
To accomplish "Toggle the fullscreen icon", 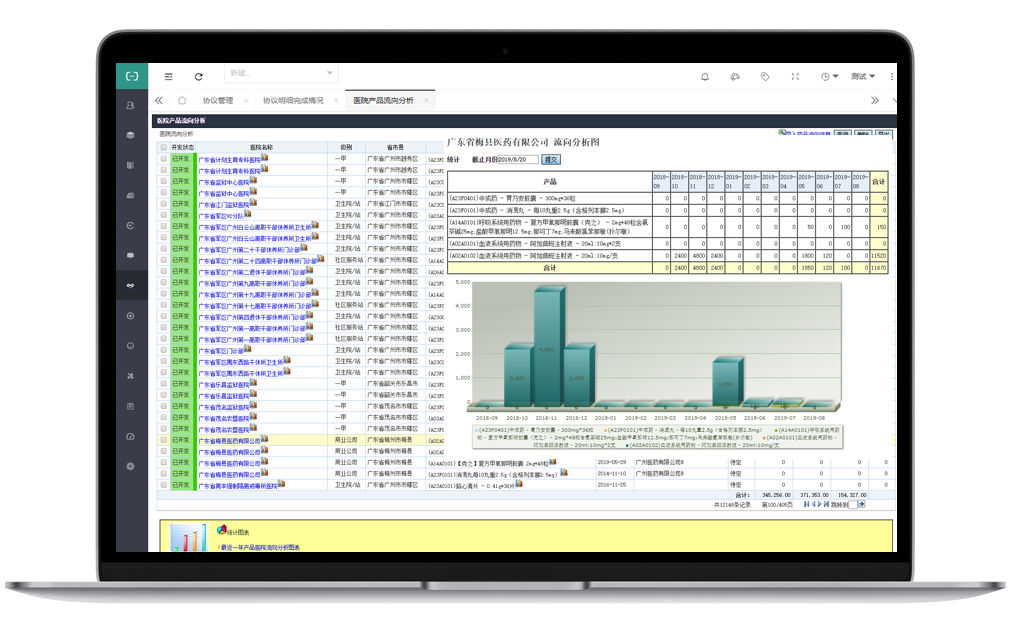I will (795, 77).
